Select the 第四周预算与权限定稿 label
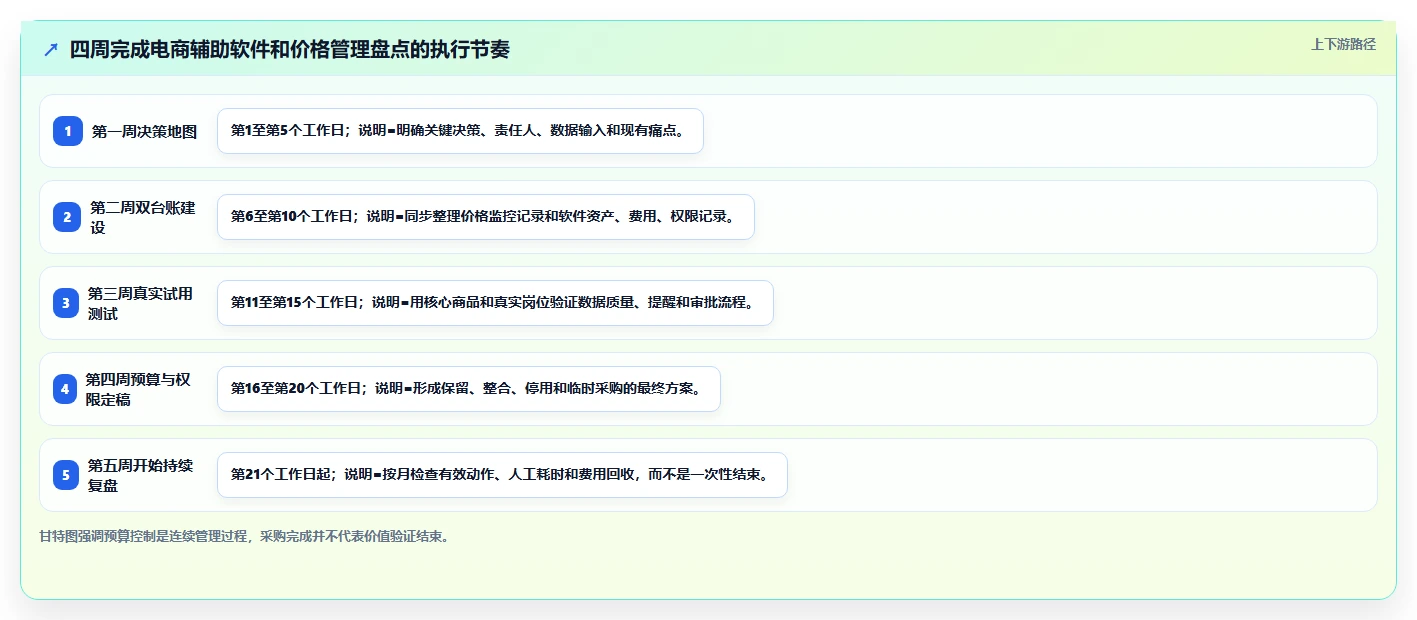Screen dimensions: 1417x620 tap(138, 389)
